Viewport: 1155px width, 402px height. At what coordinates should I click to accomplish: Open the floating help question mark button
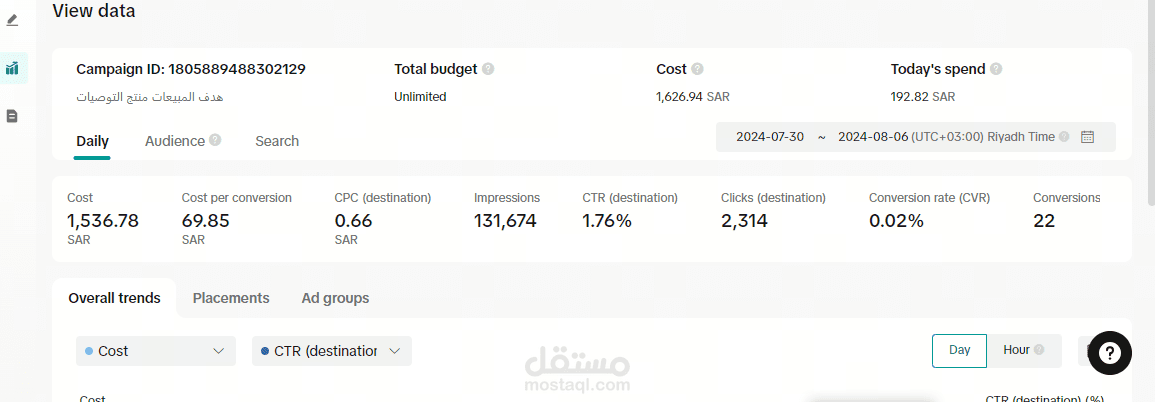coord(1110,353)
